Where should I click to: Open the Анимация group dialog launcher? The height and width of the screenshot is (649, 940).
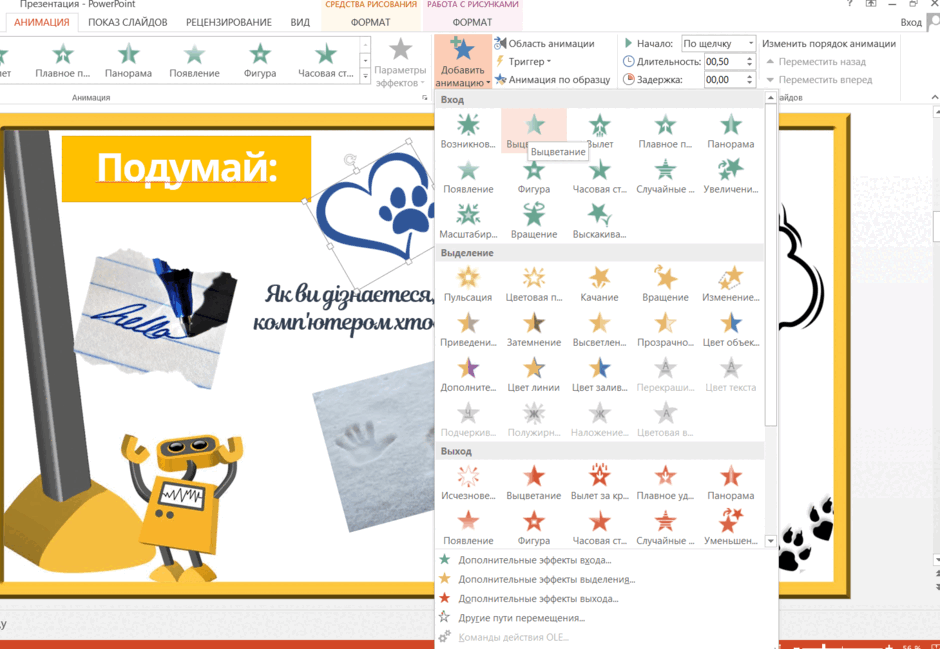[x=424, y=97]
